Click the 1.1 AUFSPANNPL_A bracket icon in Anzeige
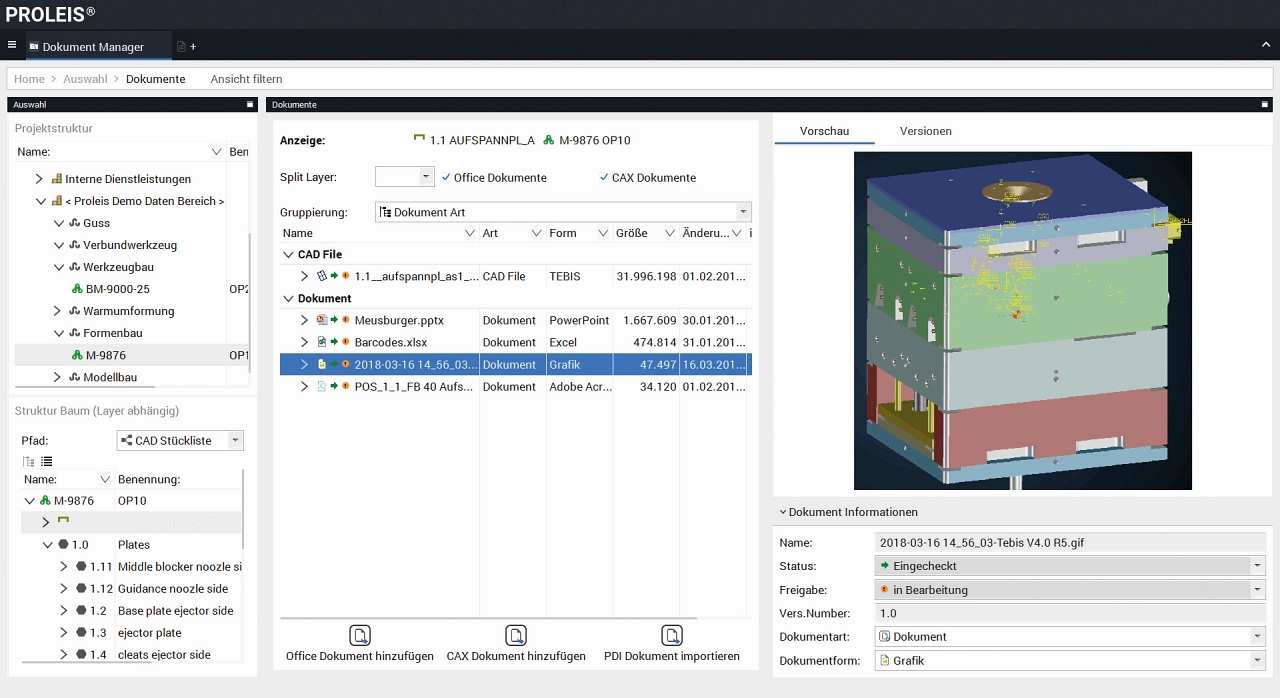The height and width of the screenshot is (698, 1280). (x=419, y=140)
